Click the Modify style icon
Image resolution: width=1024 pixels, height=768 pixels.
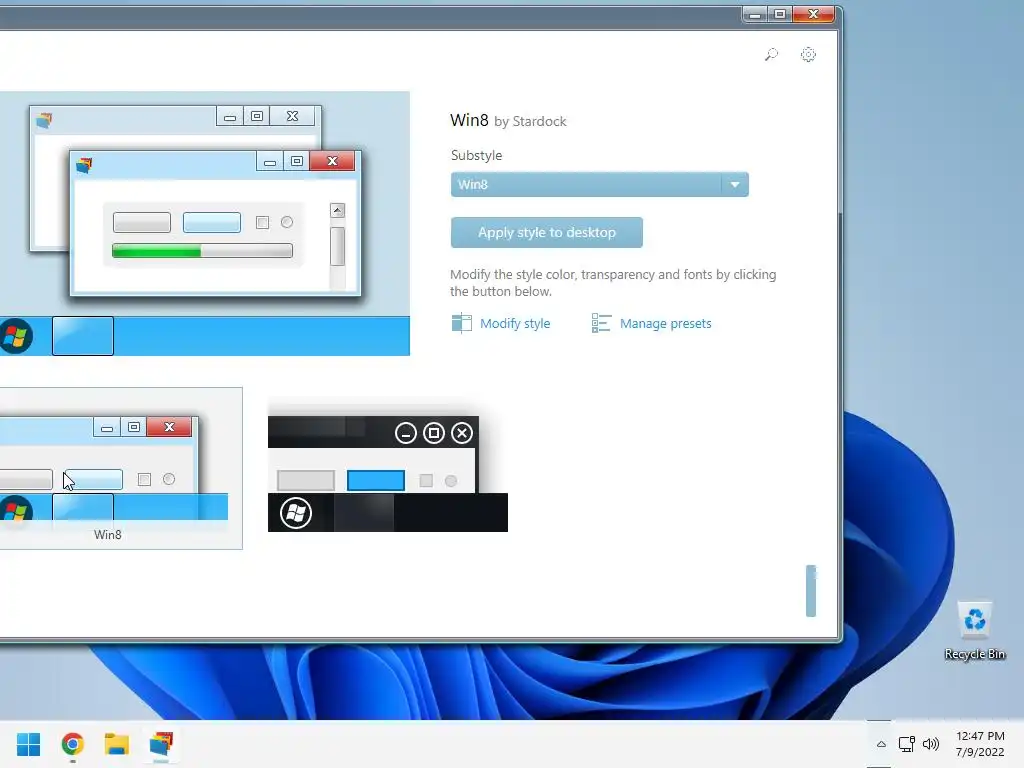click(461, 323)
